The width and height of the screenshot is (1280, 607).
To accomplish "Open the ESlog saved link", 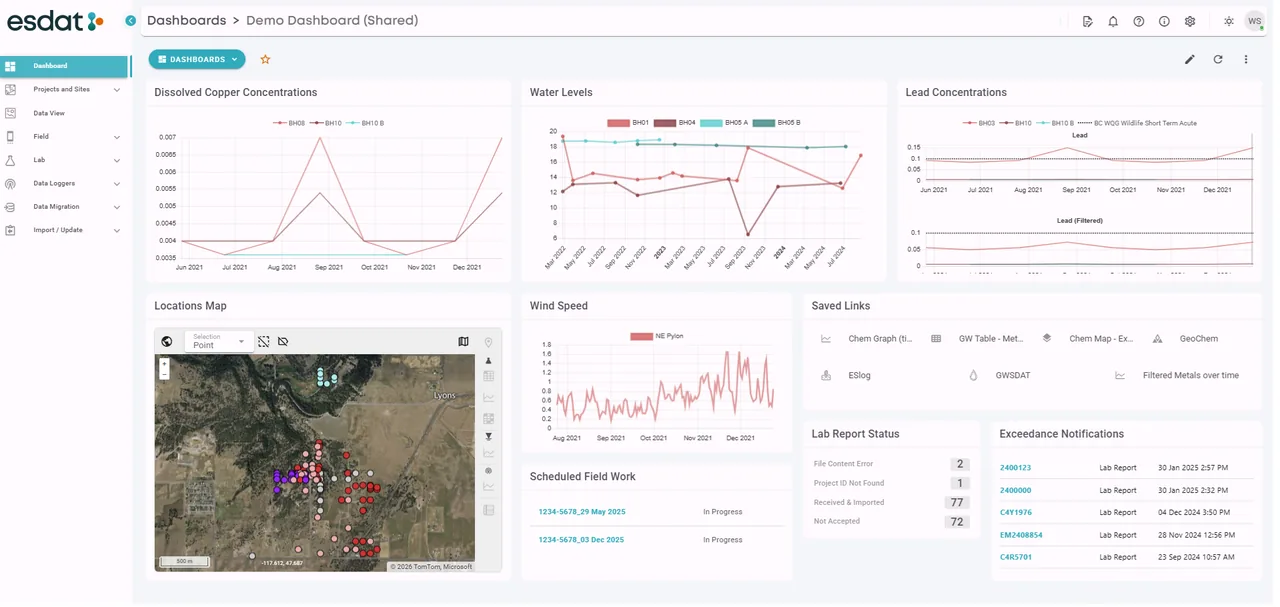I will pyautogui.click(x=859, y=376).
